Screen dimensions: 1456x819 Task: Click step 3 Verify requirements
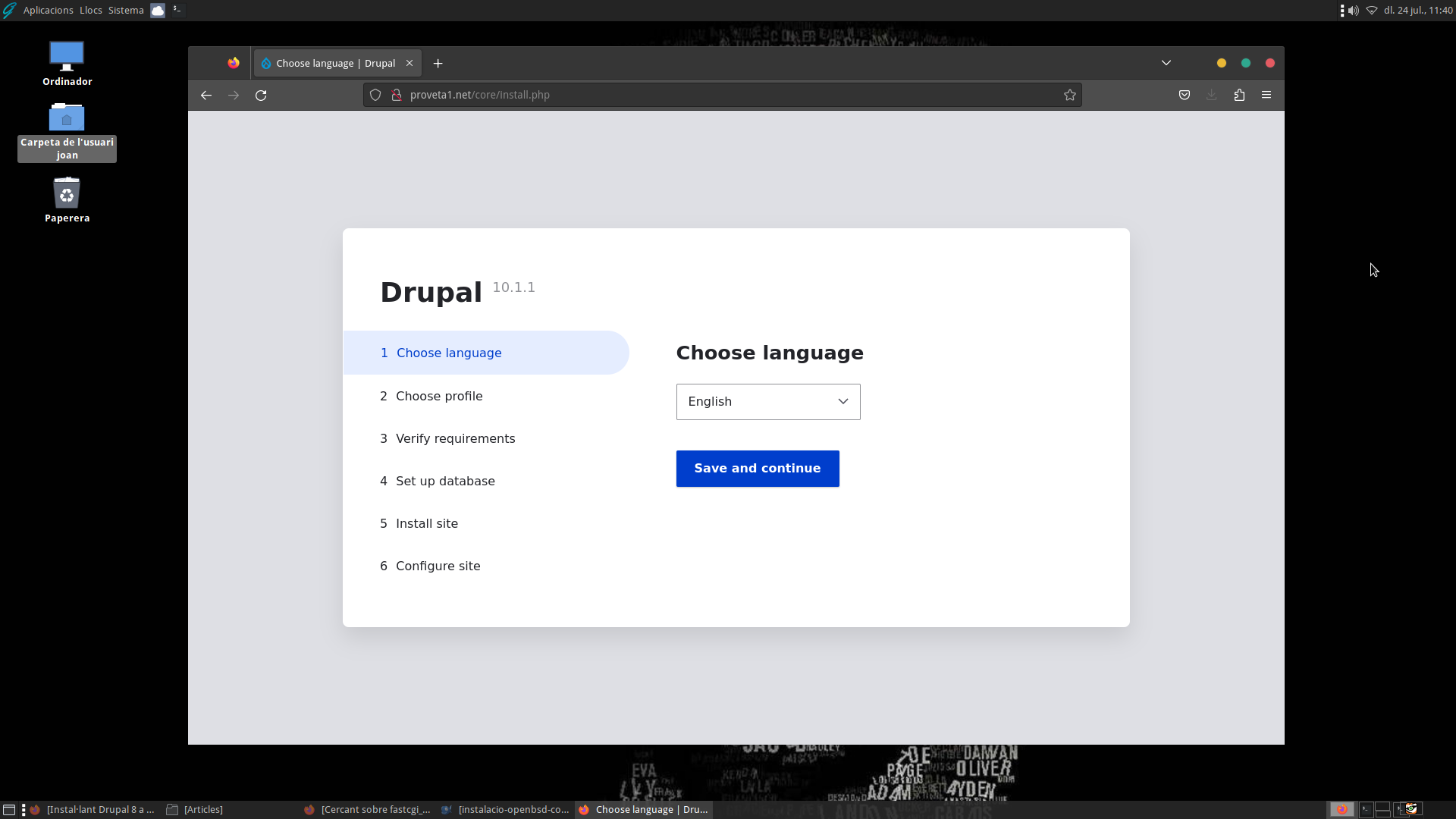click(x=447, y=438)
